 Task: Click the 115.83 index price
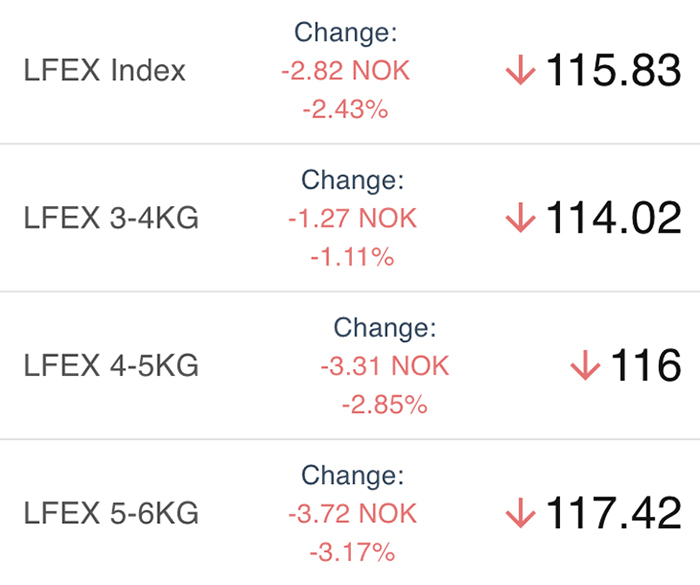pyautogui.click(x=614, y=70)
